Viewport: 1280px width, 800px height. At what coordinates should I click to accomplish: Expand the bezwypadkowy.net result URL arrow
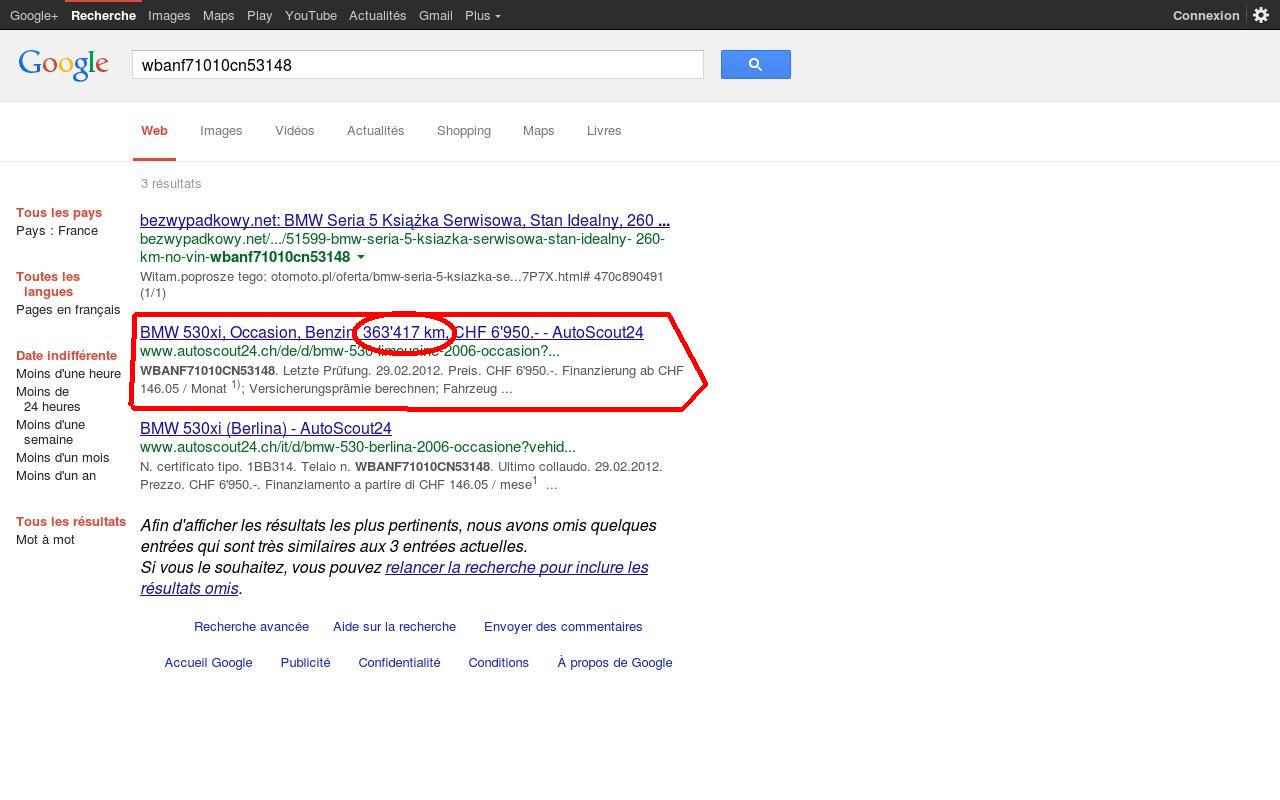(x=361, y=257)
